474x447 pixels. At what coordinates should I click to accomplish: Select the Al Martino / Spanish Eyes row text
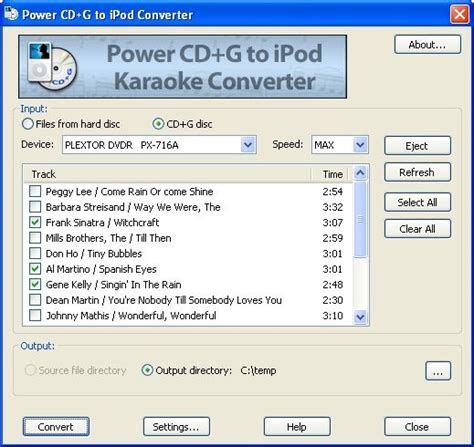click(x=101, y=269)
